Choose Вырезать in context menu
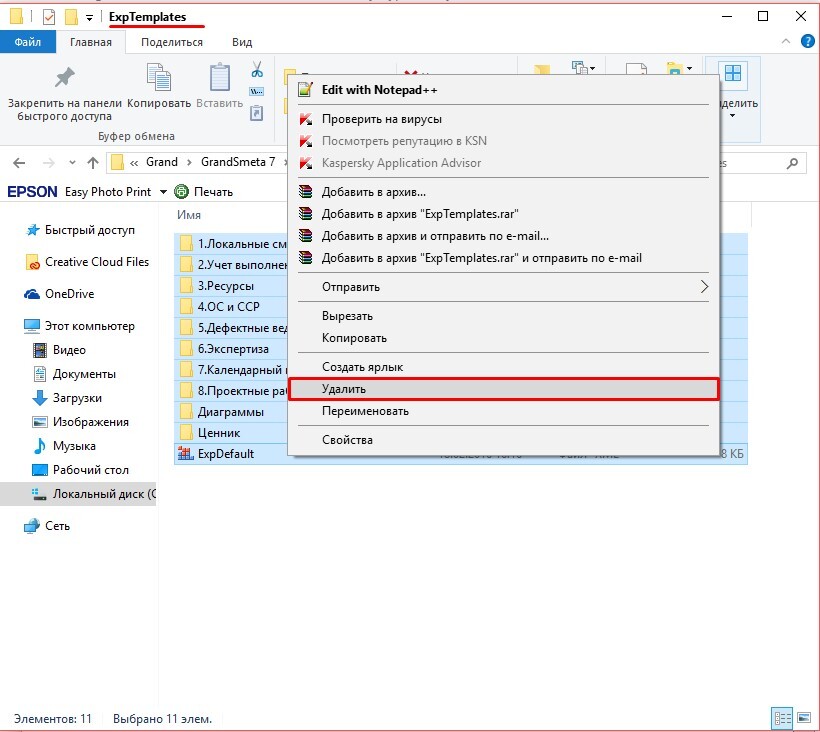 (503, 316)
